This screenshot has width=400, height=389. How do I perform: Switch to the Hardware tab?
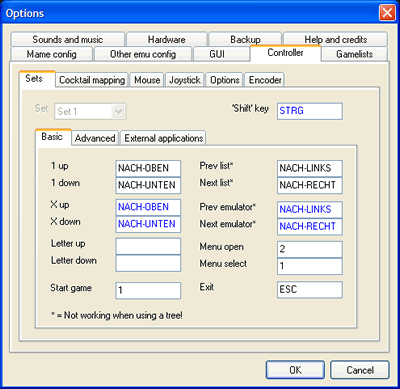click(167, 39)
